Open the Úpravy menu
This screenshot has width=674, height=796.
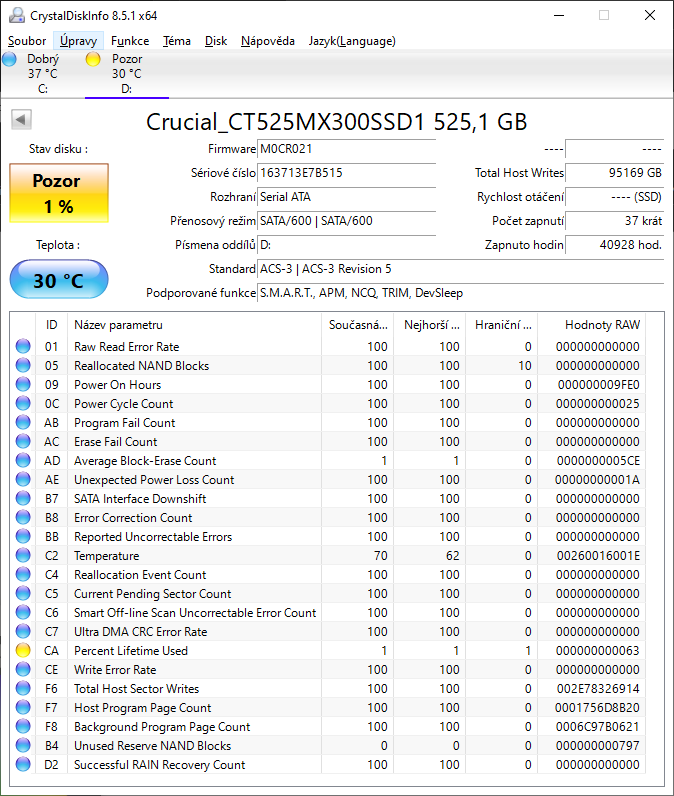[78, 41]
